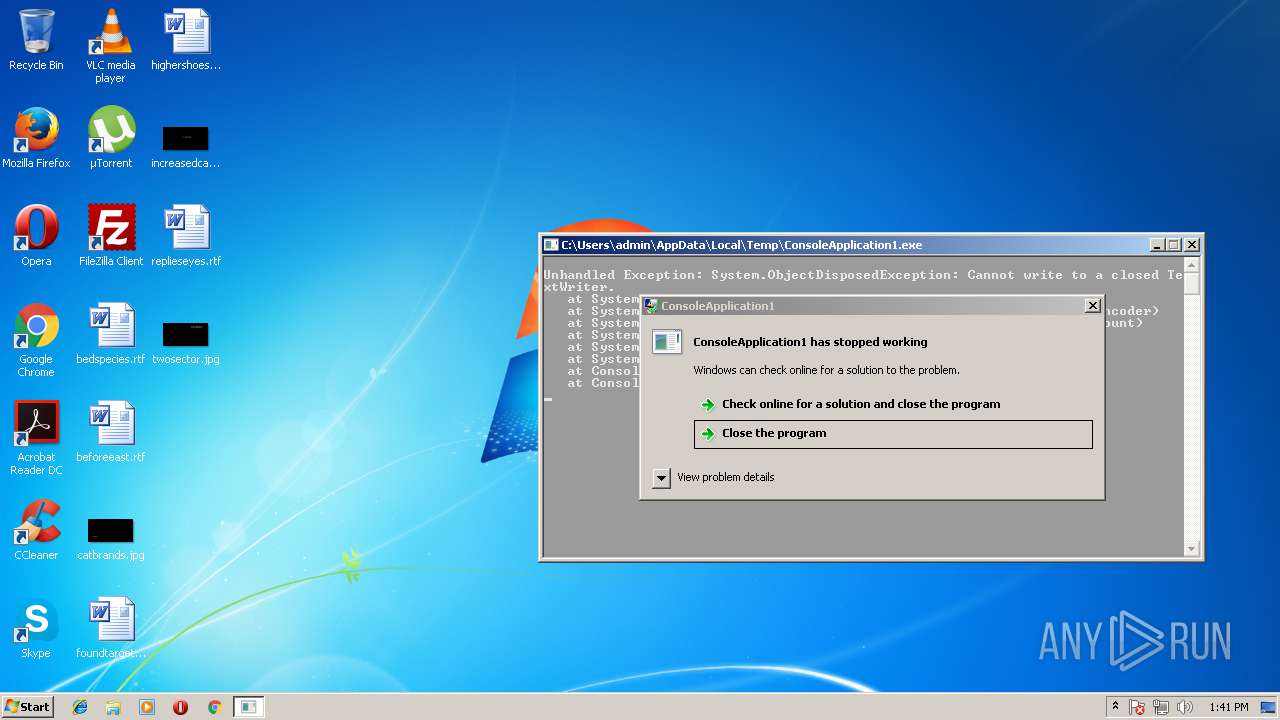Open the 1:41 PM taskbar clock

pyautogui.click(x=1228, y=707)
